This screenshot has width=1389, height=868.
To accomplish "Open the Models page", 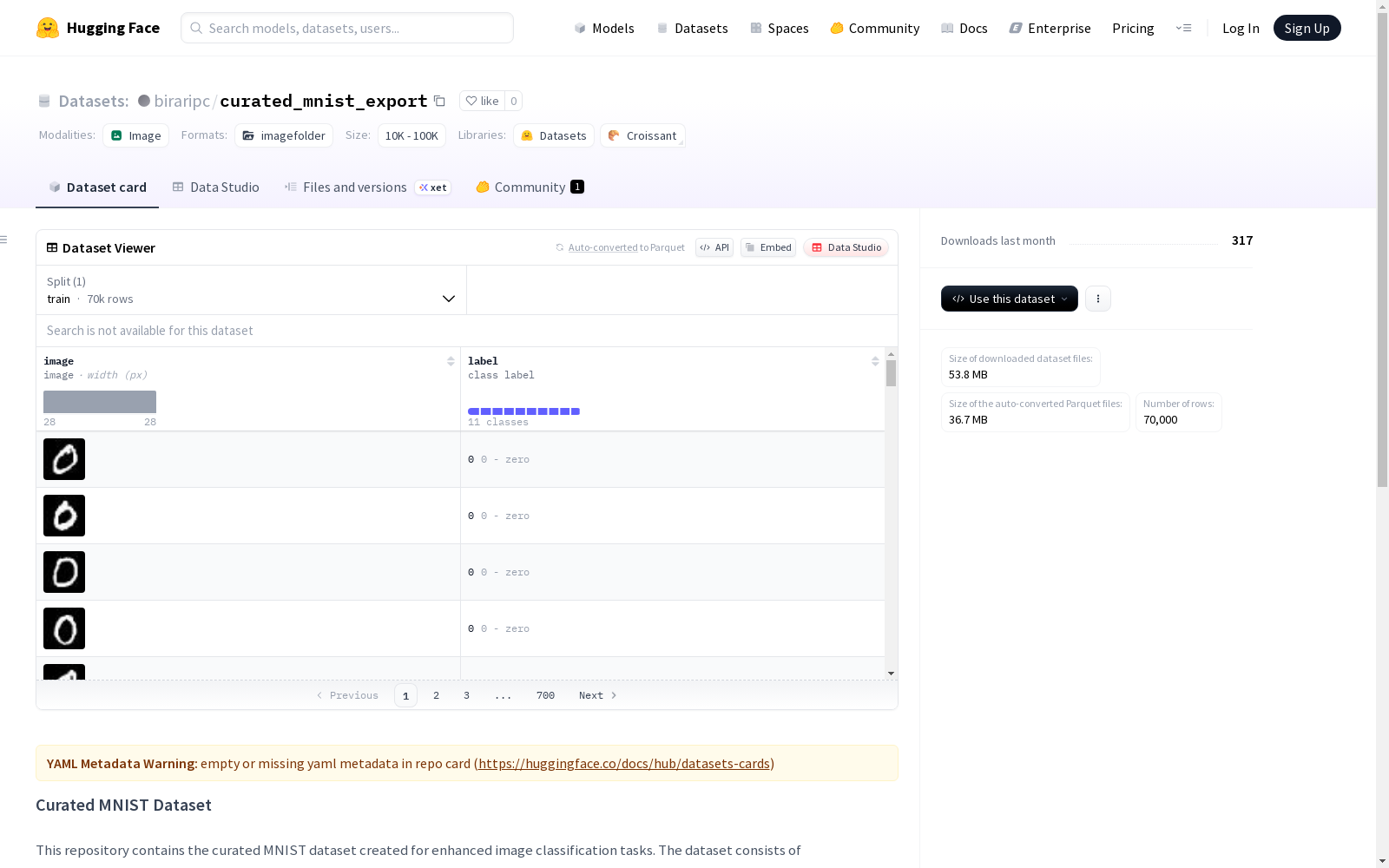I will click(604, 28).
